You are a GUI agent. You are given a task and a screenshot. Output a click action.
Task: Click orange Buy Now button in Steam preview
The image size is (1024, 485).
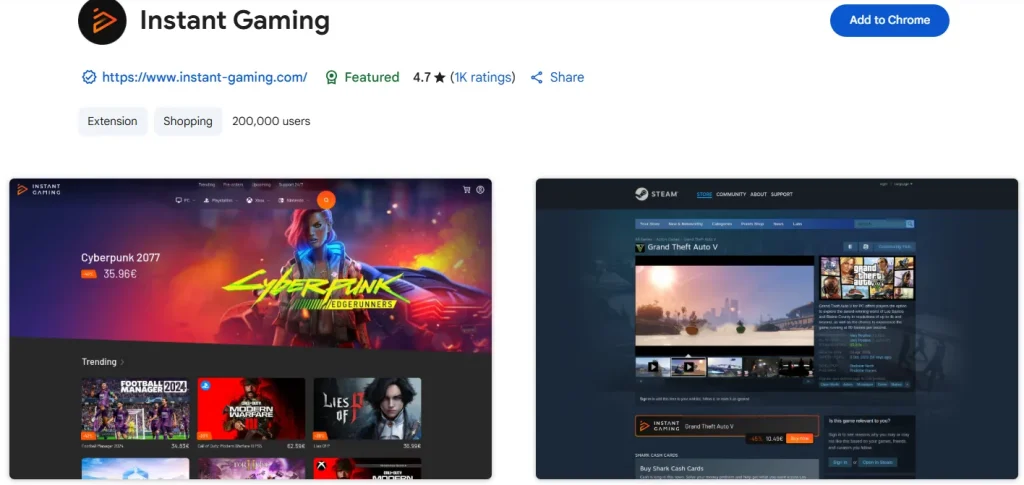pyautogui.click(x=799, y=439)
